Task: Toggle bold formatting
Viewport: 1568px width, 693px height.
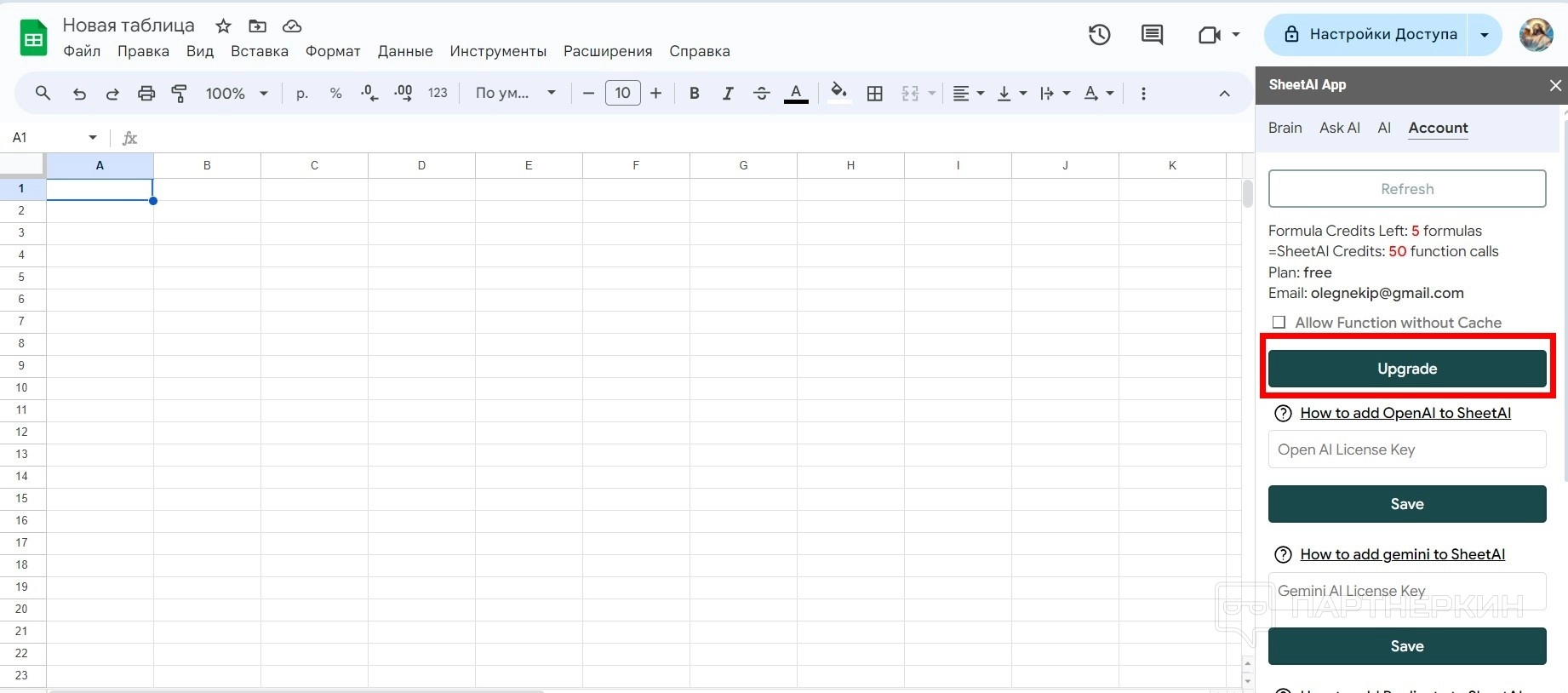Action: point(695,94)
